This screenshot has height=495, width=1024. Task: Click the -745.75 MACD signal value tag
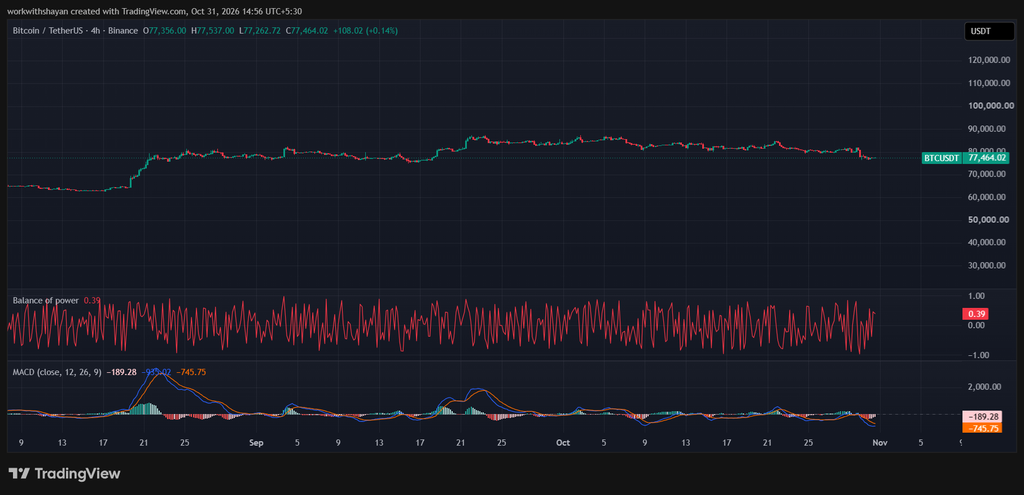tap(983, 428)
